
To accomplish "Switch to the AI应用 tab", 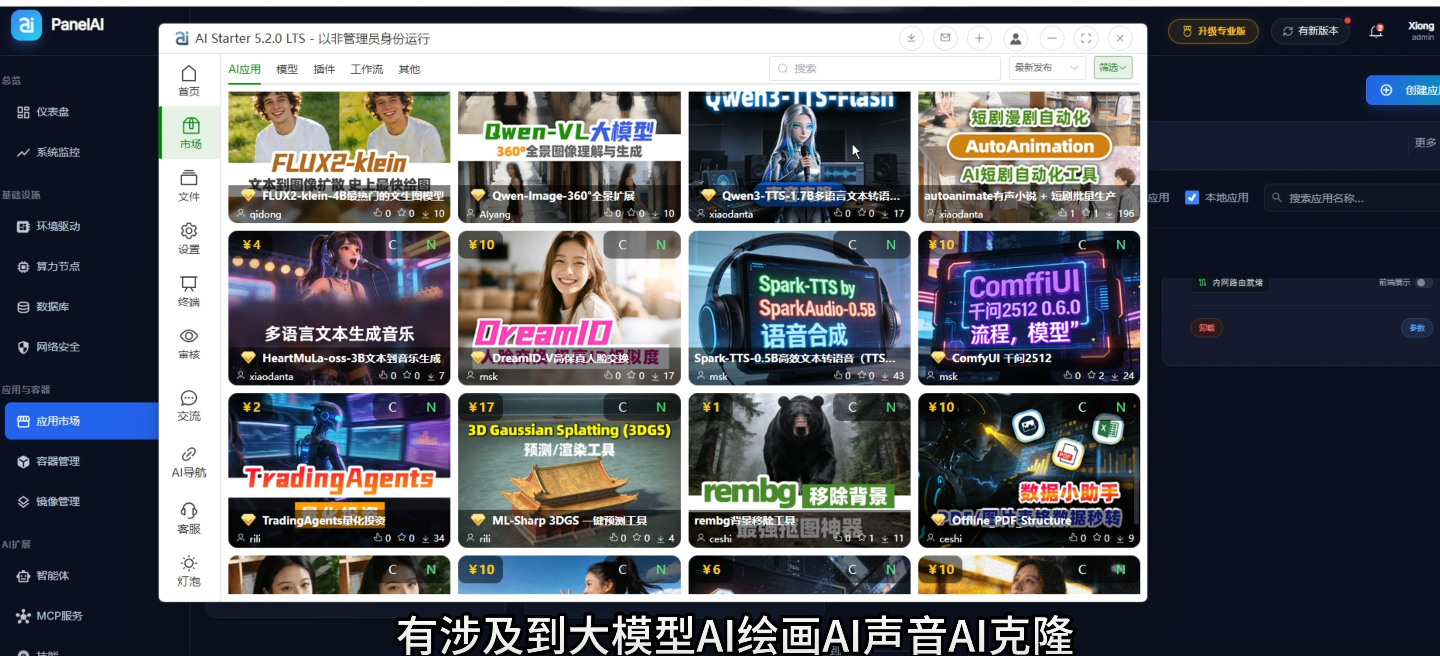I will coord(244,69).
